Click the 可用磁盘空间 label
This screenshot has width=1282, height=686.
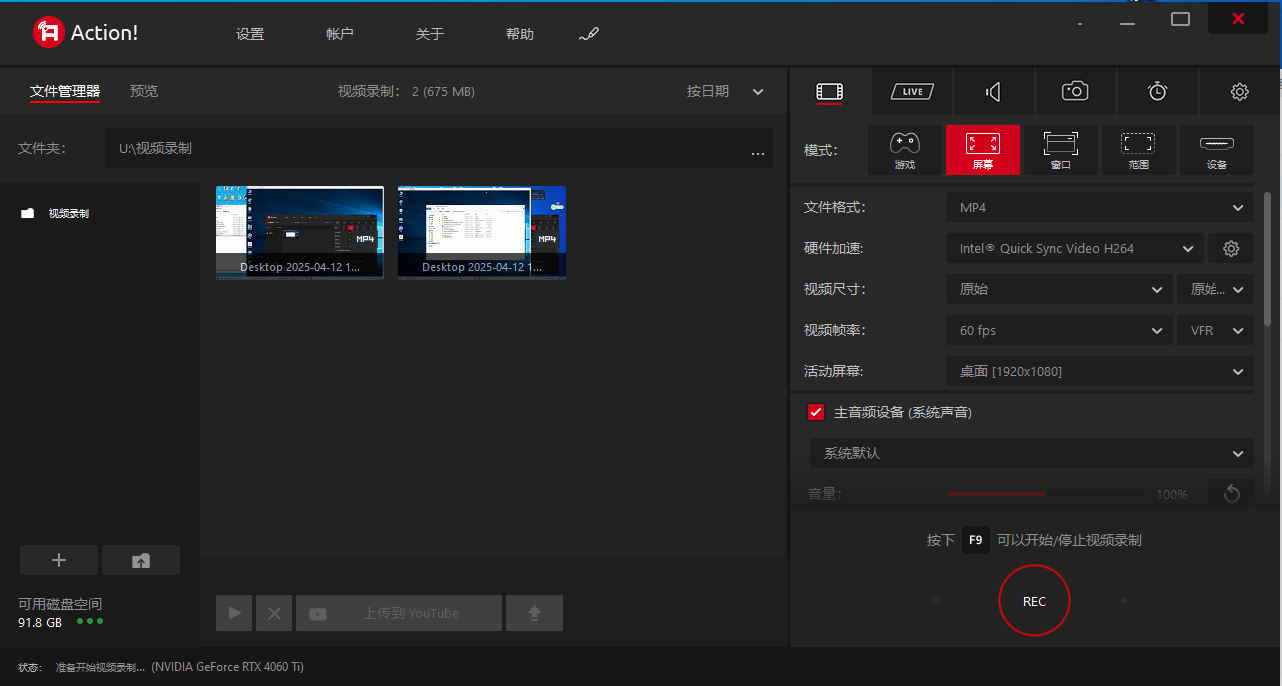60,604
